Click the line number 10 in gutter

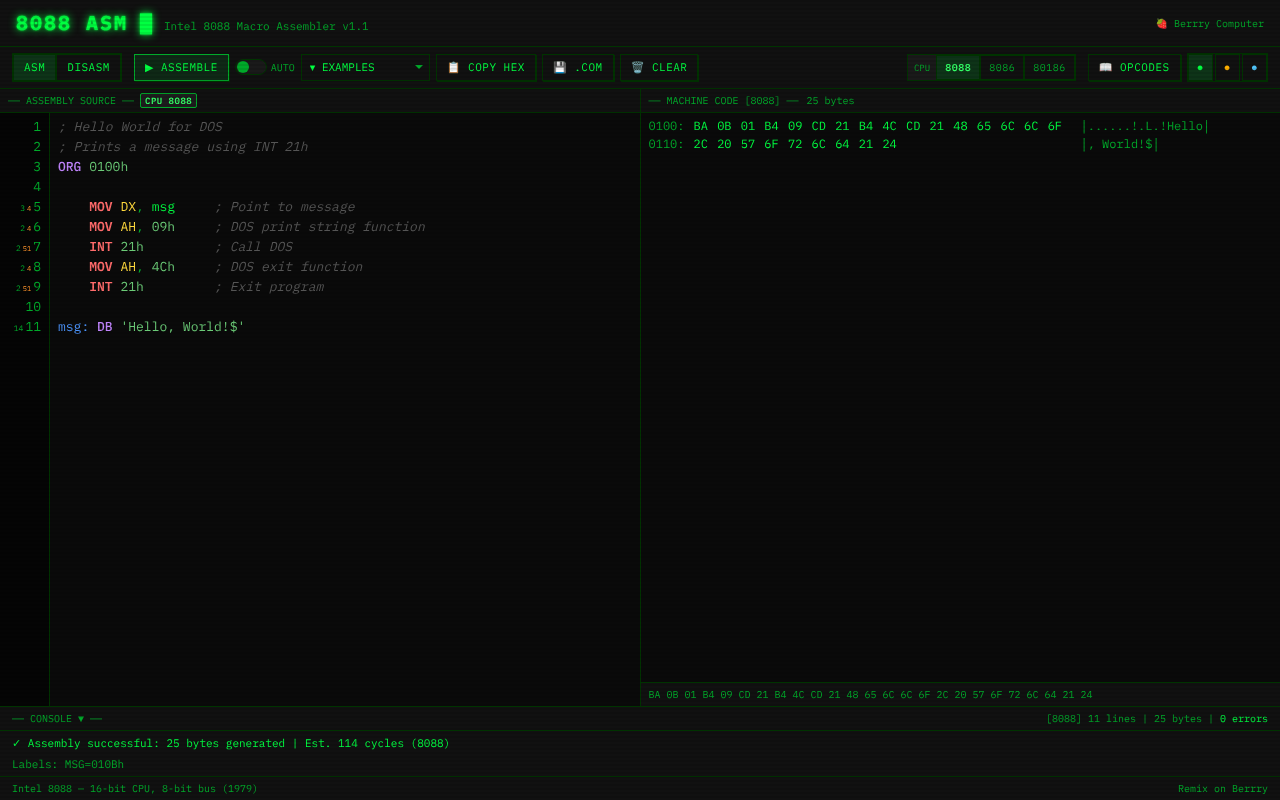(33, 307)
